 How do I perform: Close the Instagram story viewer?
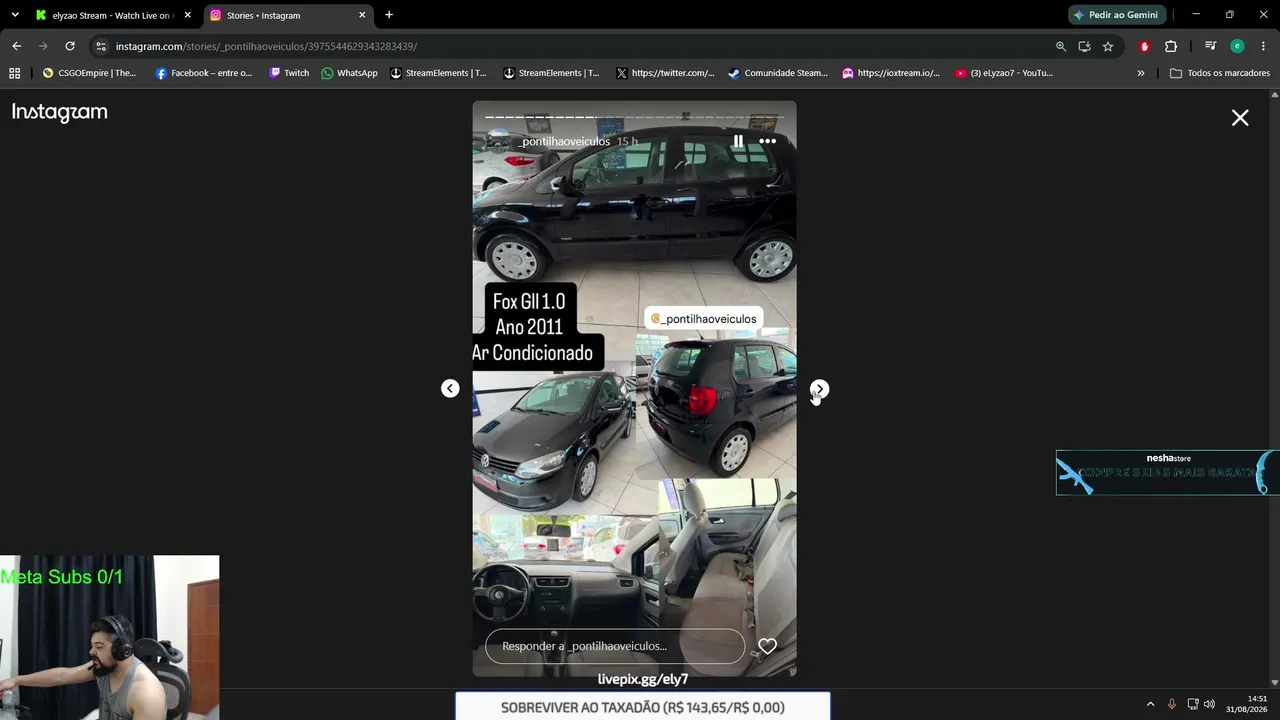(x=1240, y=118)
